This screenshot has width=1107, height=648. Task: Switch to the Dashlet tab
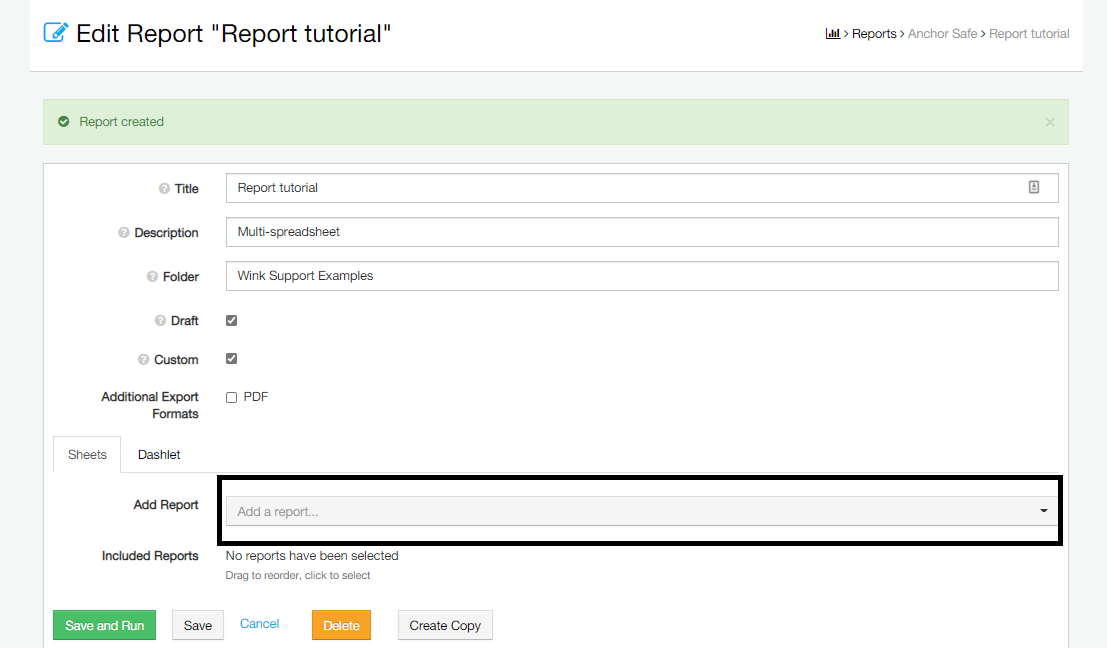pos(159,455)
